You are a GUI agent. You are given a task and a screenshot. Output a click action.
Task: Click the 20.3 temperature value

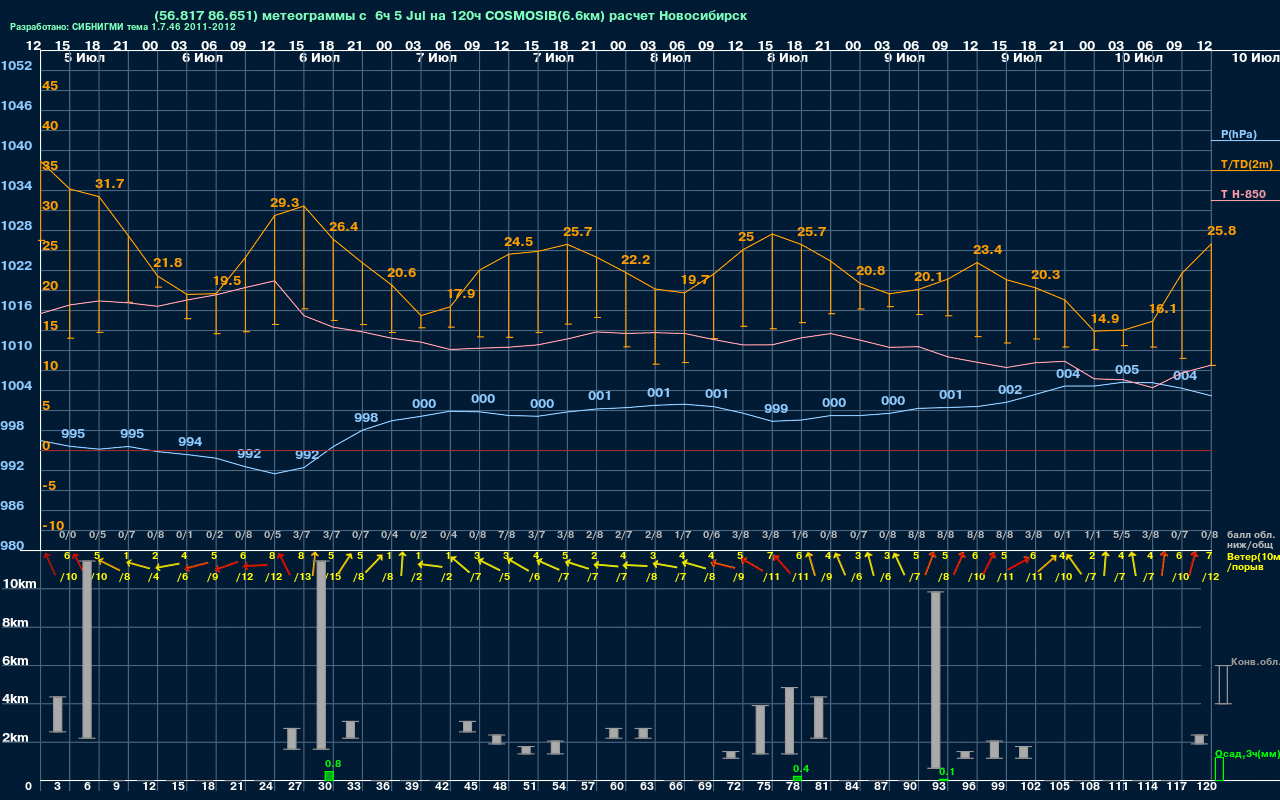(x=1046, y=275)
